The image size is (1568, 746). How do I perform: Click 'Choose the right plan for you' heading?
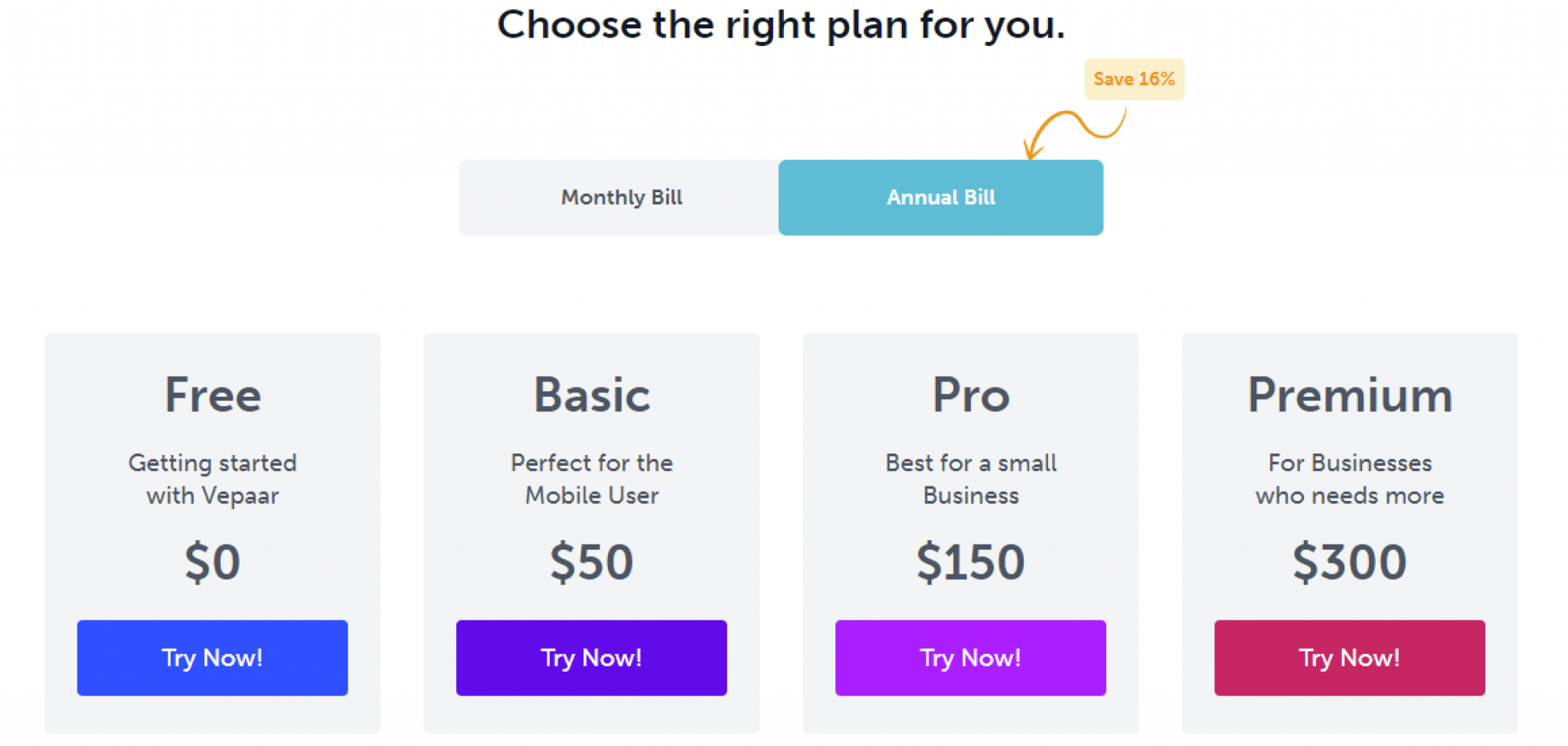coord(781,25)
